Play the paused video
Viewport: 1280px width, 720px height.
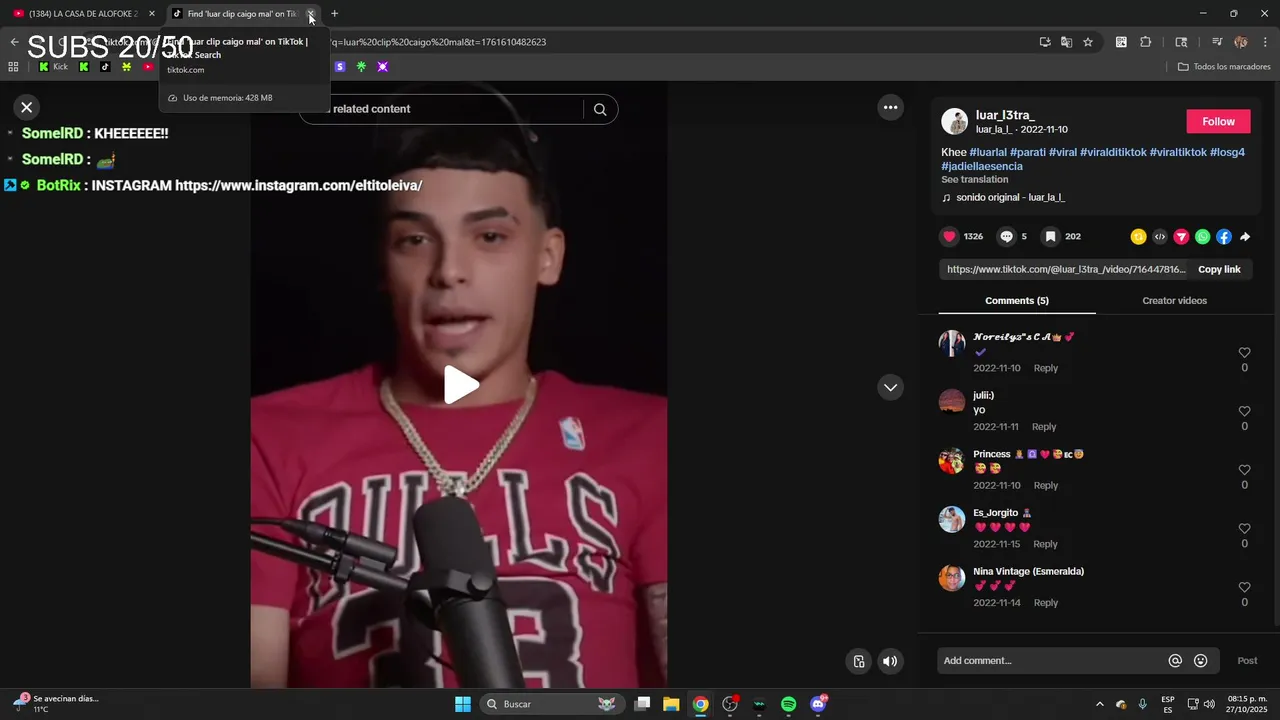click(x=460, y=386)
